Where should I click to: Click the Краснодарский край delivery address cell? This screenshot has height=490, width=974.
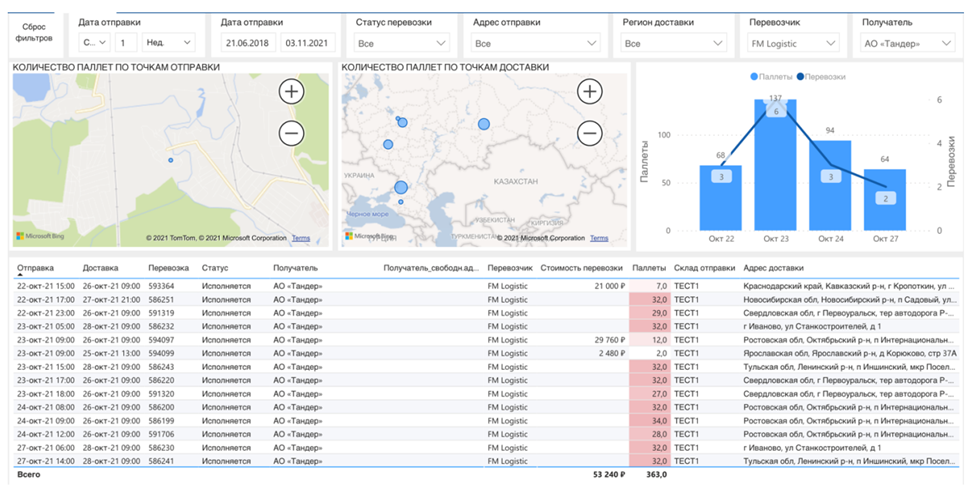click(849, 286)
